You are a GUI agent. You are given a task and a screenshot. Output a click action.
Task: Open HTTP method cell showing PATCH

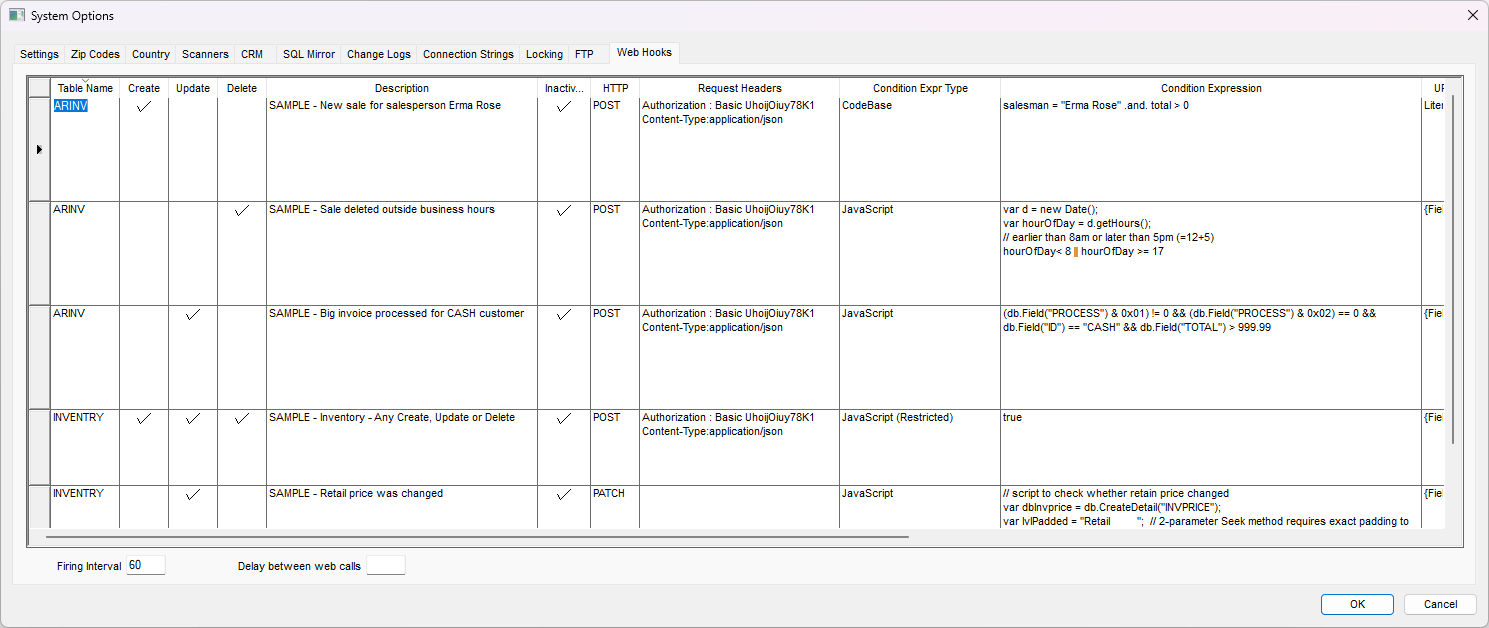point(614,494)
